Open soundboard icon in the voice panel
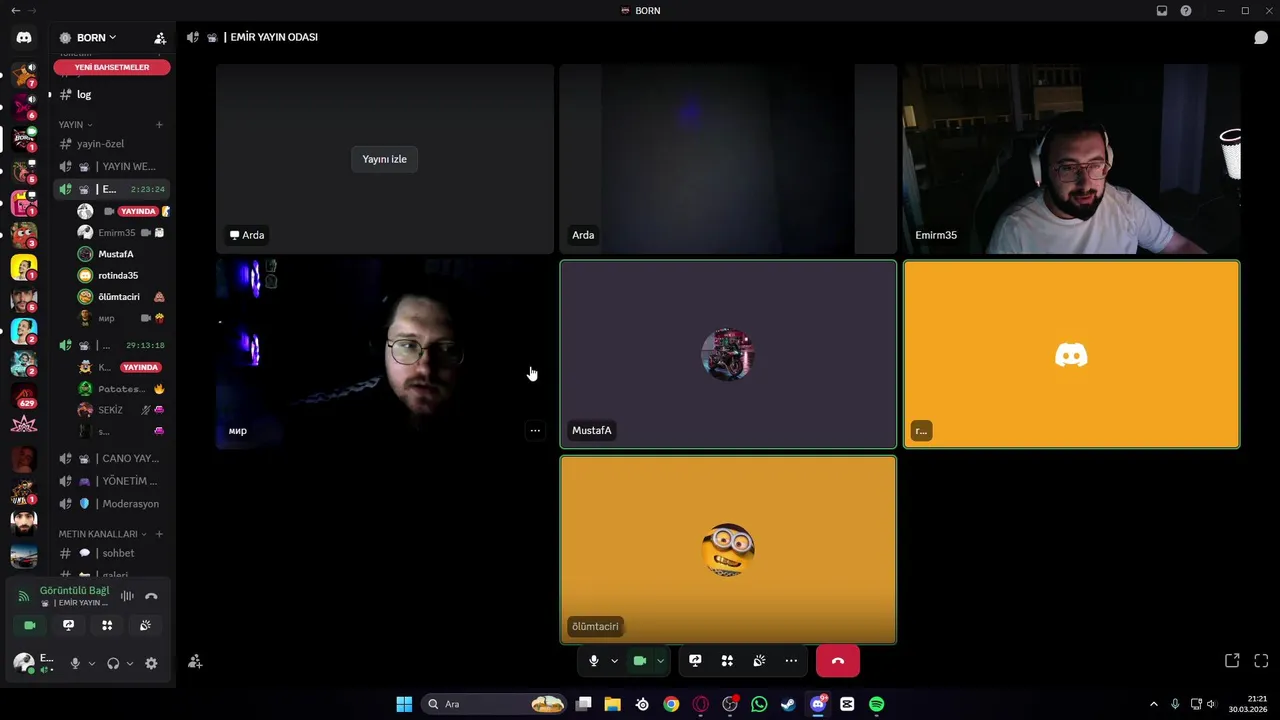1280x720 pixels. point(145,625)
